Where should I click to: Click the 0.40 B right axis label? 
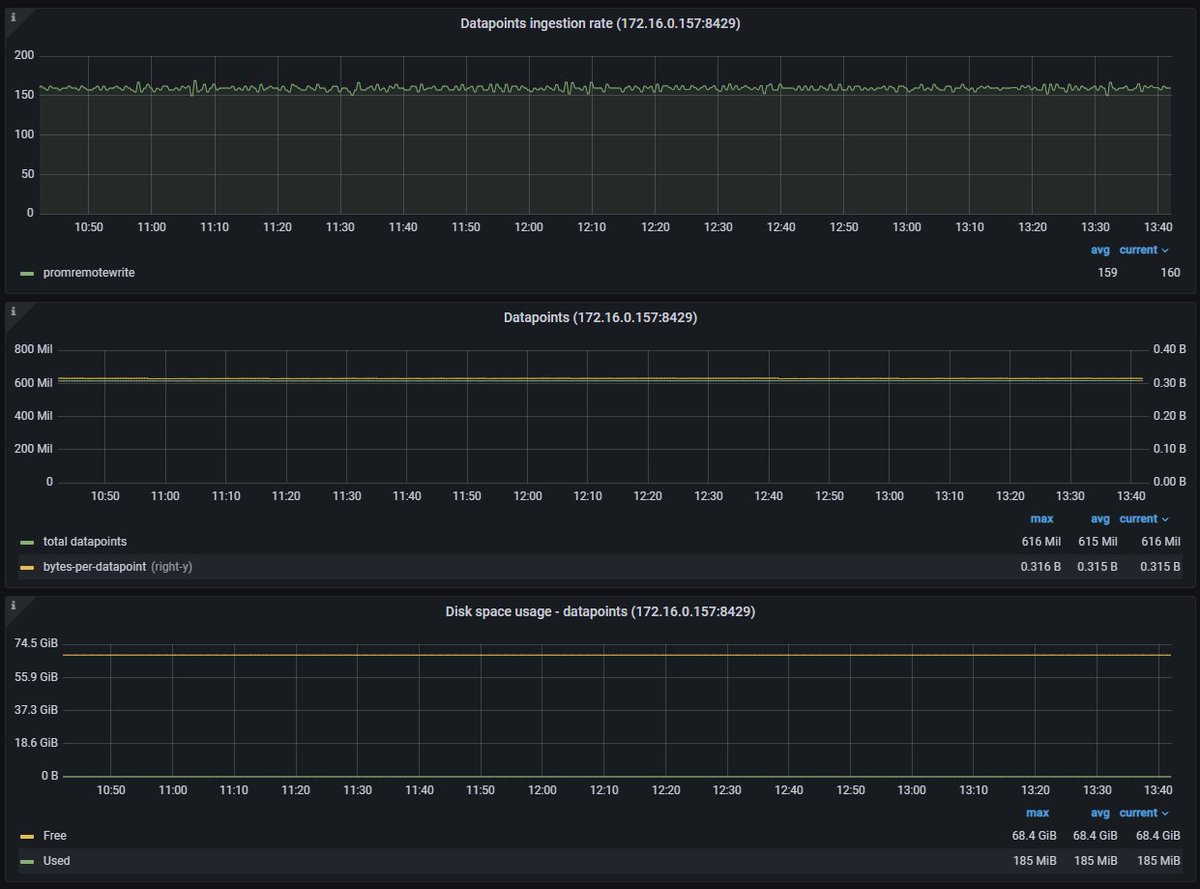coord(1168,350)
